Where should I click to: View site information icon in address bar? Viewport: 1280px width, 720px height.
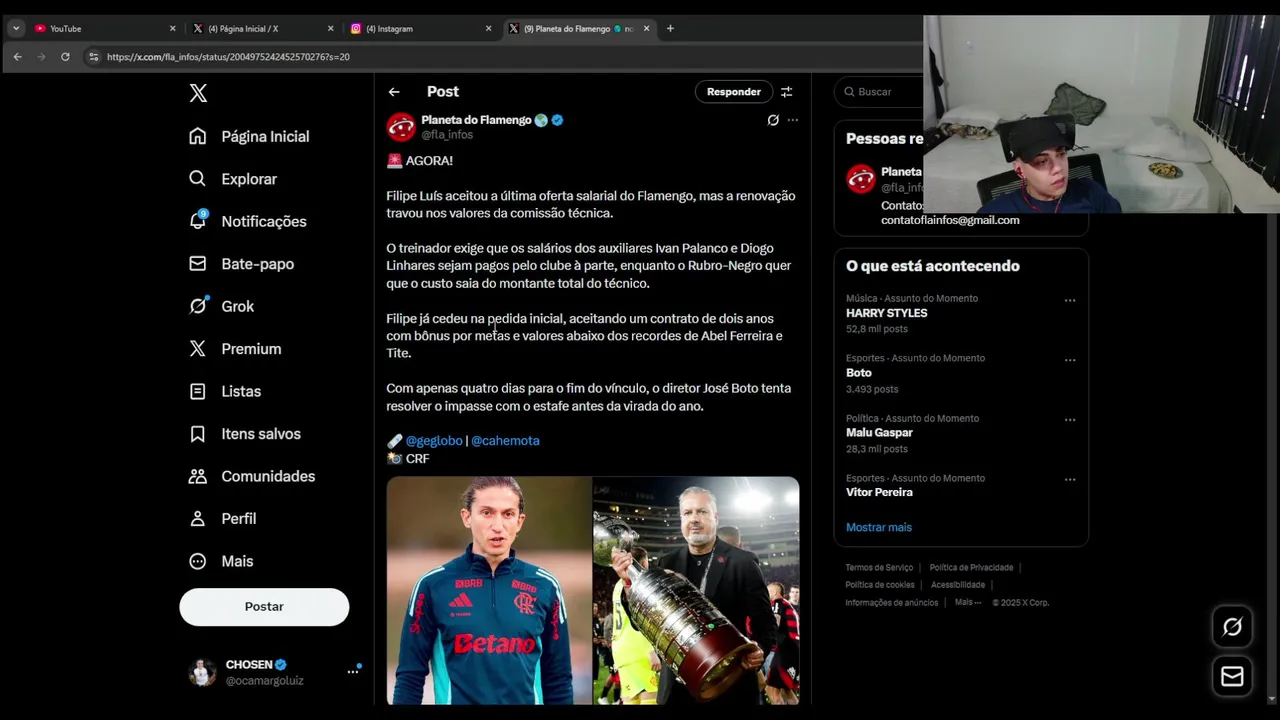click(x=93, y=57)
